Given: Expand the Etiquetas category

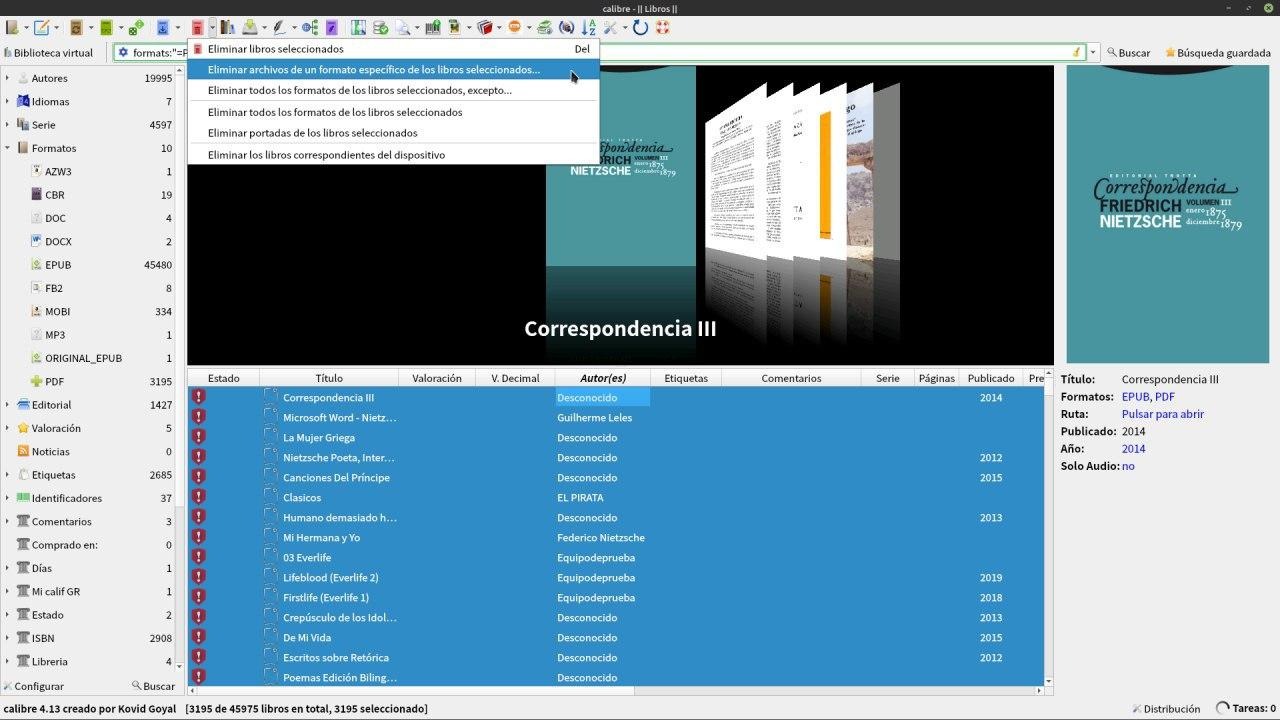Looking at the screenshot, I should point(7,475).
